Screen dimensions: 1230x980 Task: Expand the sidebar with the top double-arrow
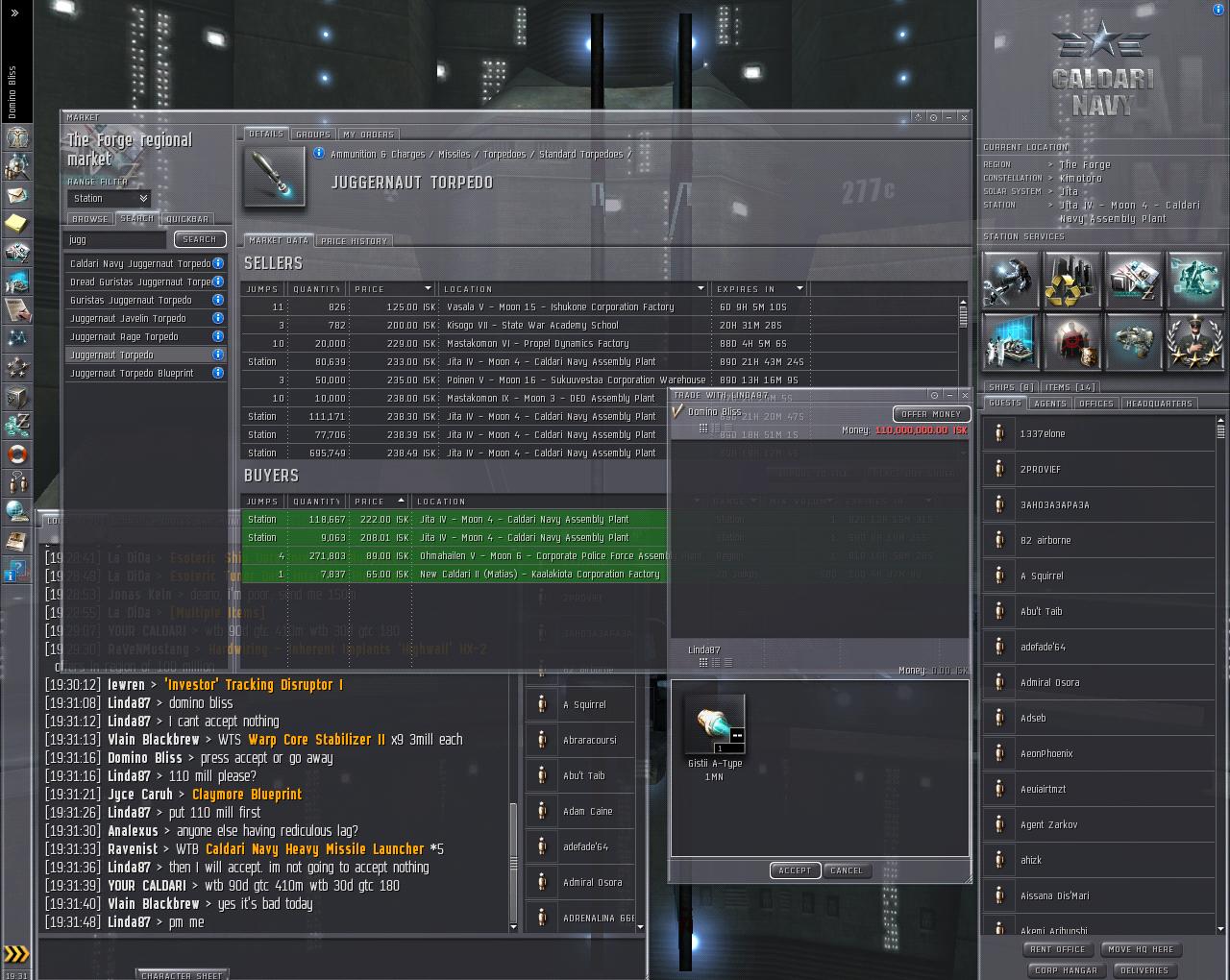tap(15, 12)
